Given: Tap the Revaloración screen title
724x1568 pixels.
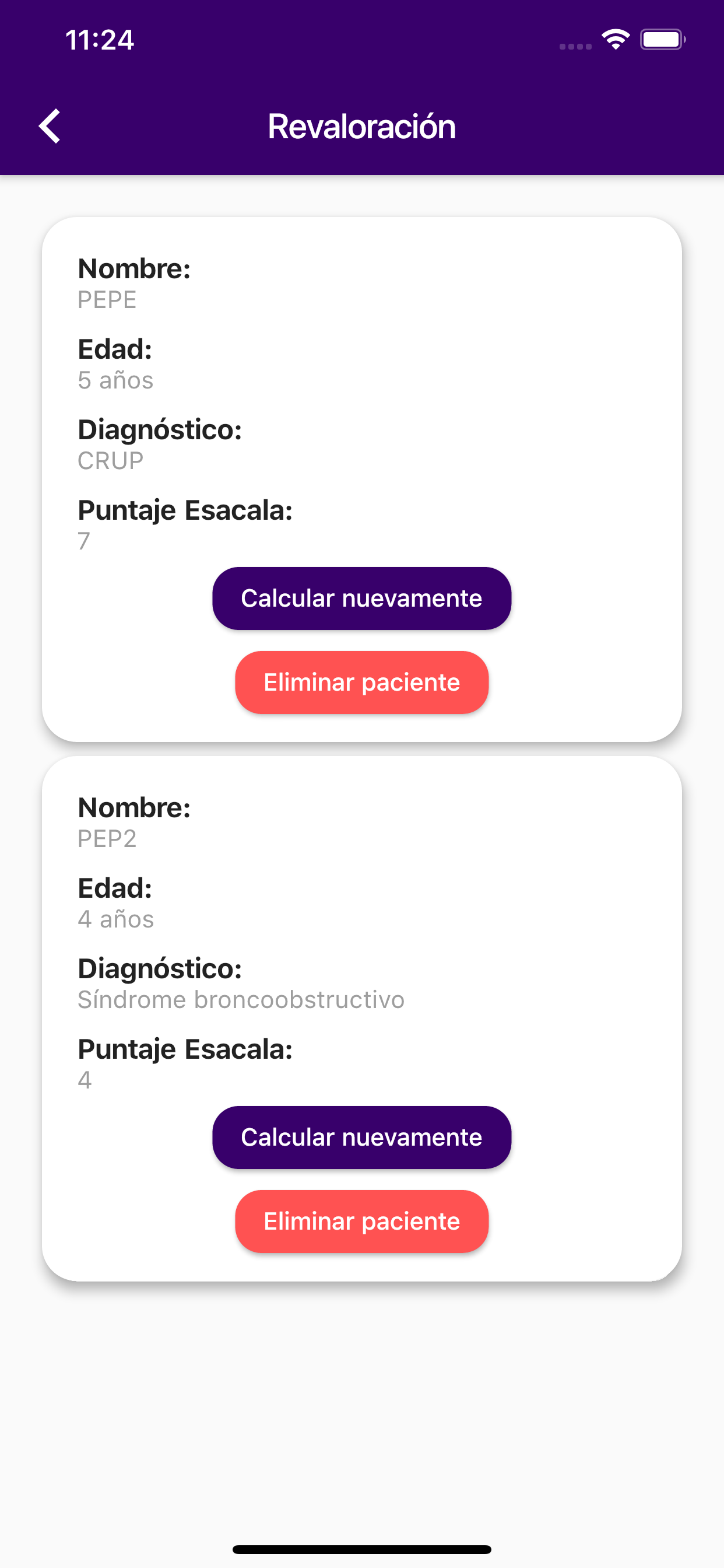Looking at the screenshot, I should tap(361, 127).
